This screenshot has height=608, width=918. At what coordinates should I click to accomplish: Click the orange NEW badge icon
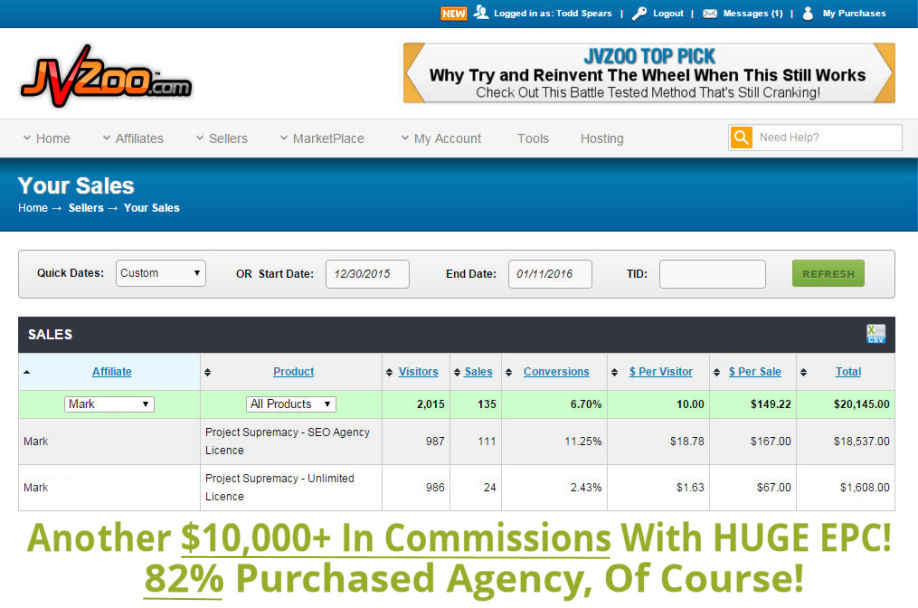(x=454, y=13)
